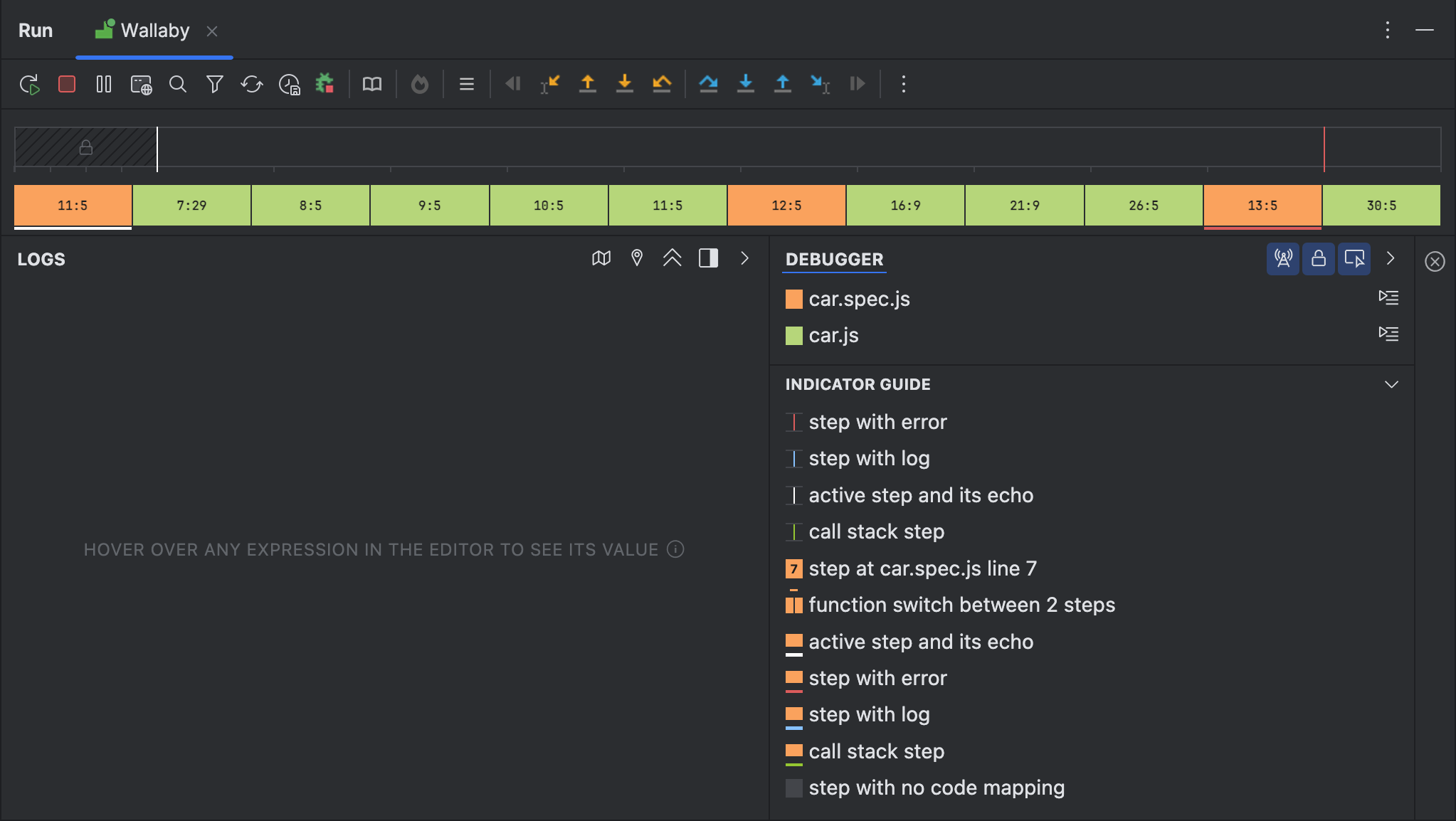Viewport: 1456px width, 821px height.
Task: Click the double chevron up icon
Action: pyautogui.click(x=672, y=258)
